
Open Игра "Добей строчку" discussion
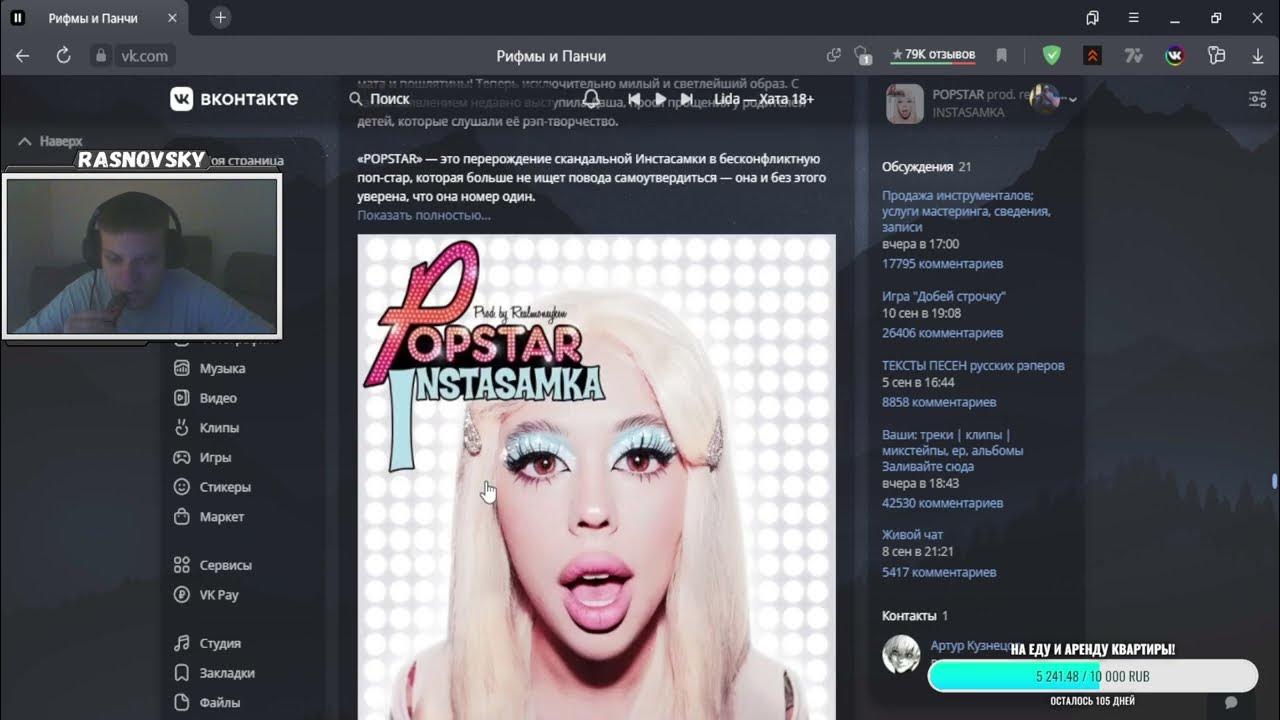[944, 296]
